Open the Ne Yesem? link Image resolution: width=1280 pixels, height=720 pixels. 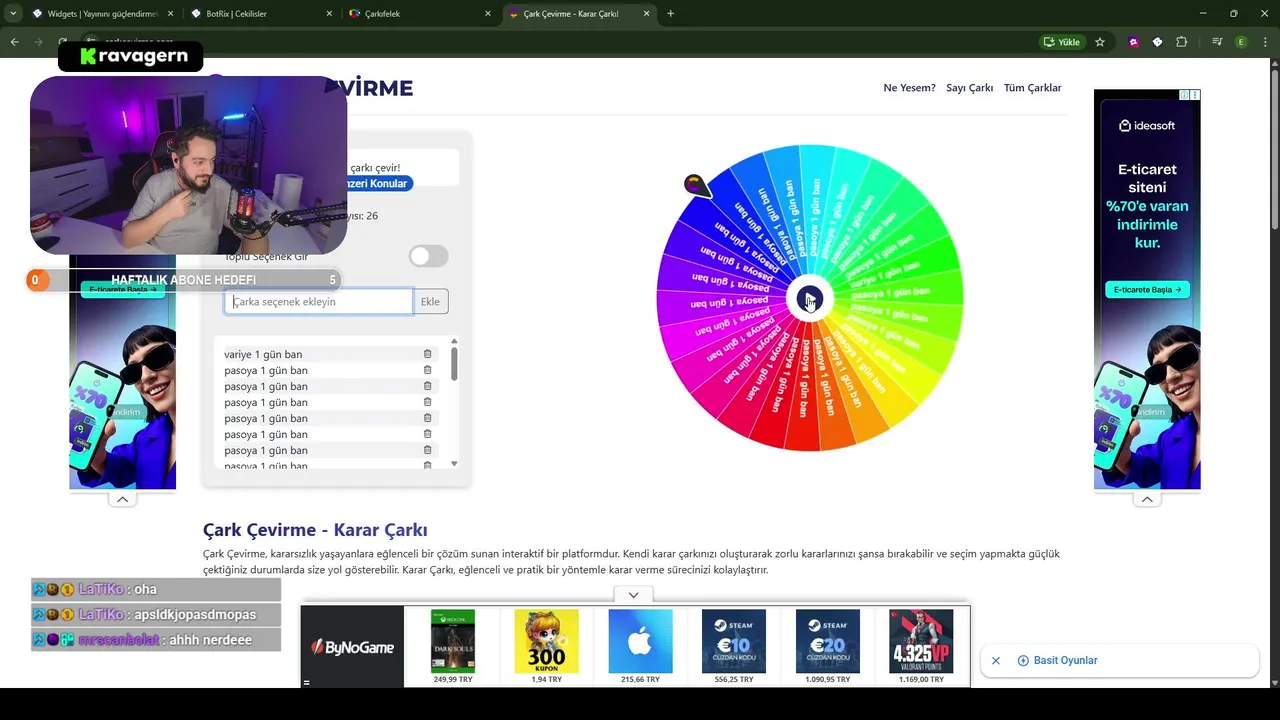[909, 88]
